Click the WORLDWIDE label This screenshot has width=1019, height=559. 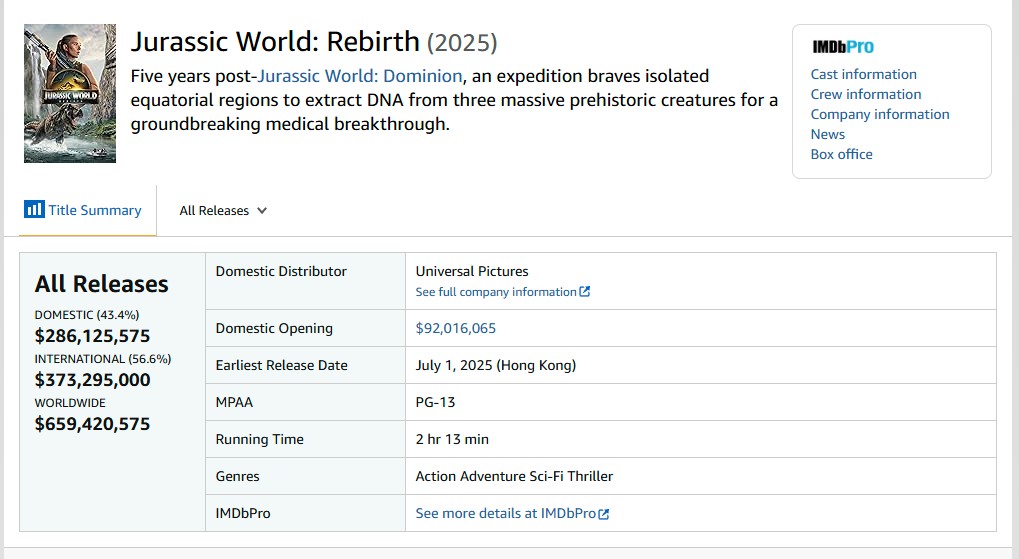(70, 403)
